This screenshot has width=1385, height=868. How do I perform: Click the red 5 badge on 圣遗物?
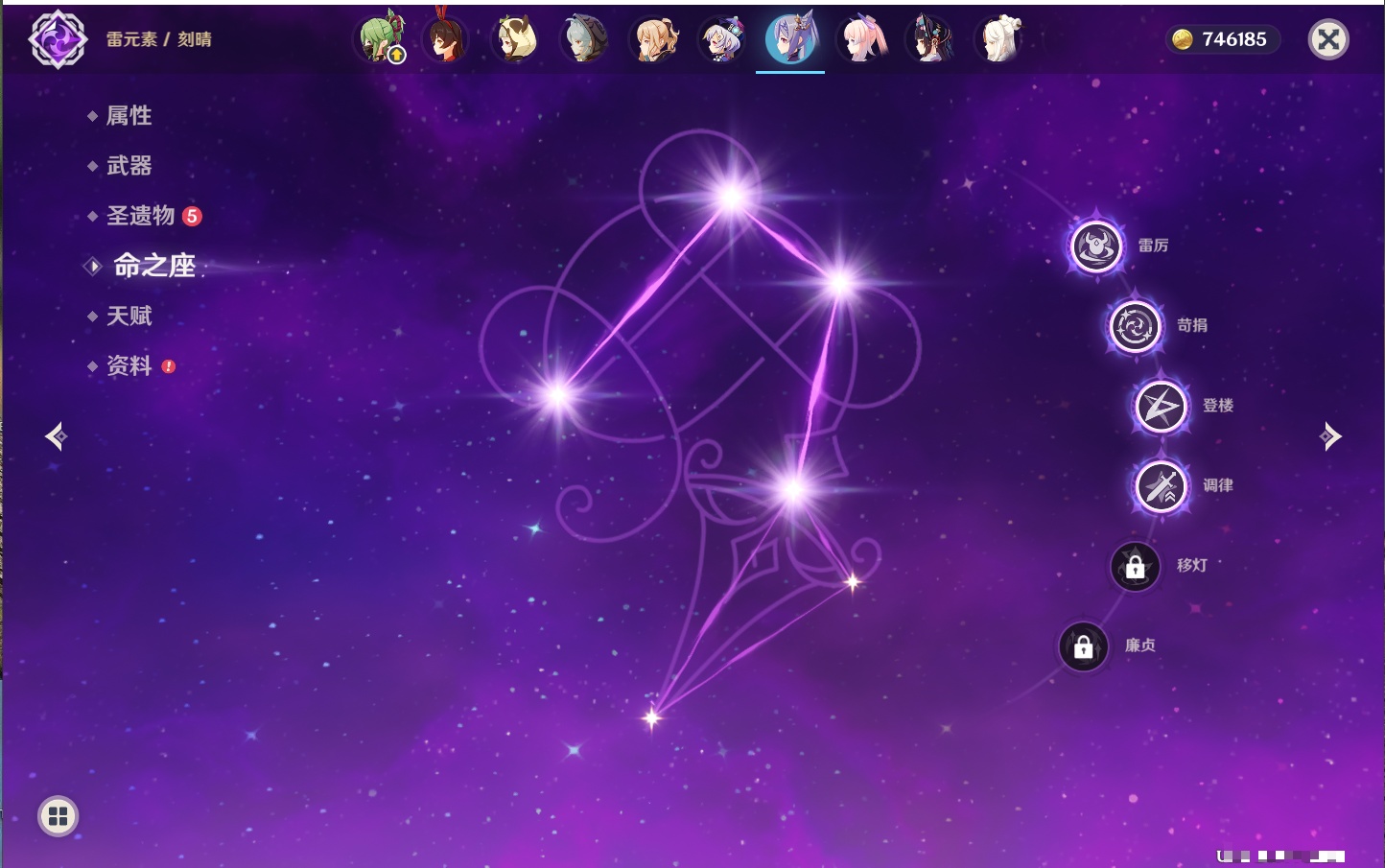(192, 216)
